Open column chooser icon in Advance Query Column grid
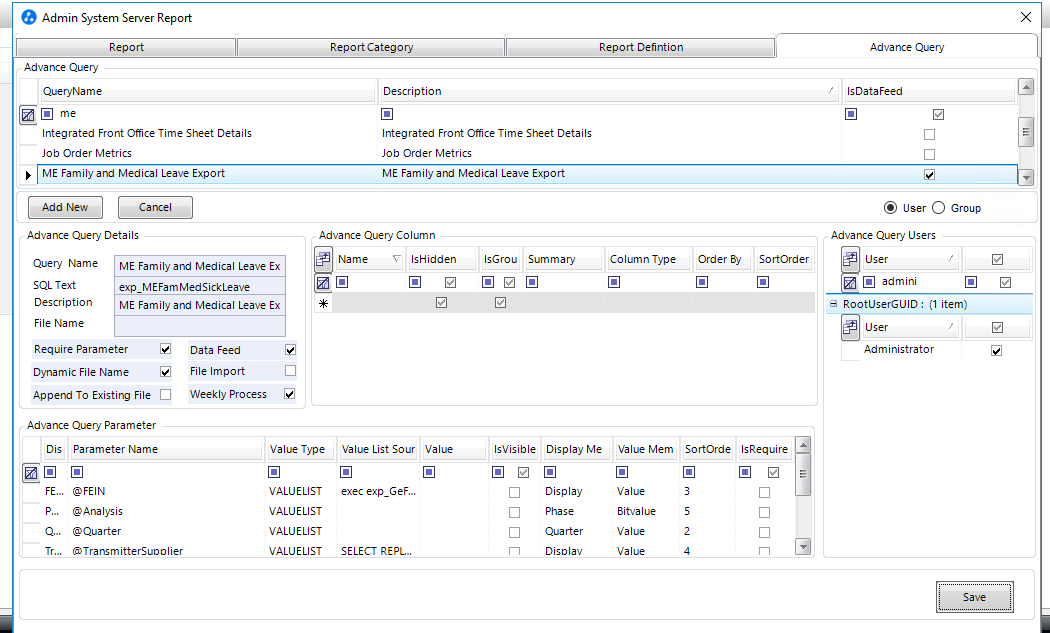The height and width of the screenshot is (633, 1050). click(x=323, y=260)
